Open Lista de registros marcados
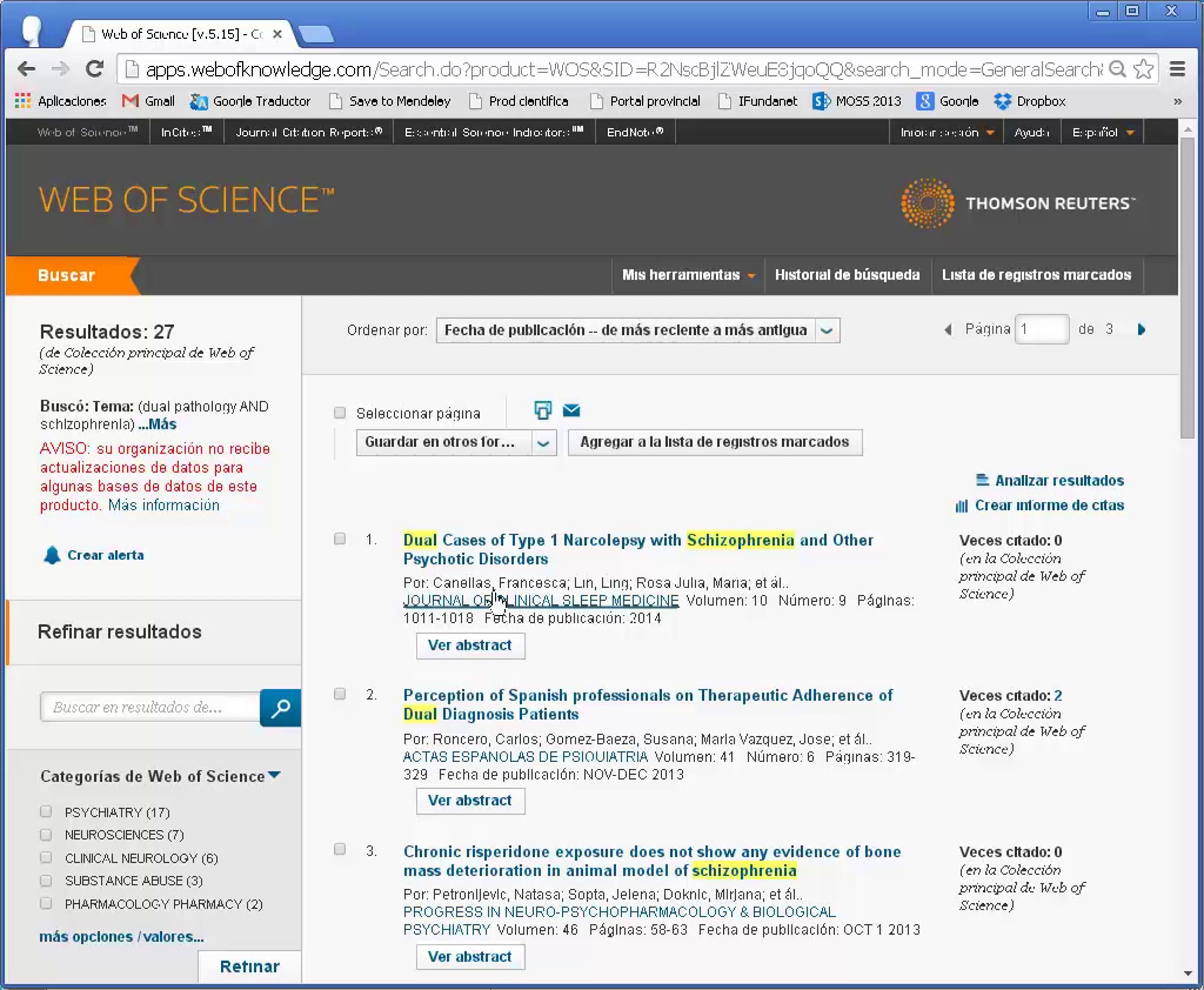The height and width of the screenshot is (990, 1204). point(1036,275)
